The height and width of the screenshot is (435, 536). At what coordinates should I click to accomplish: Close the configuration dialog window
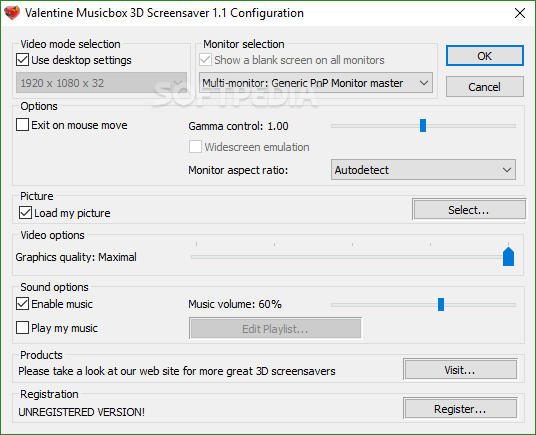520,13
